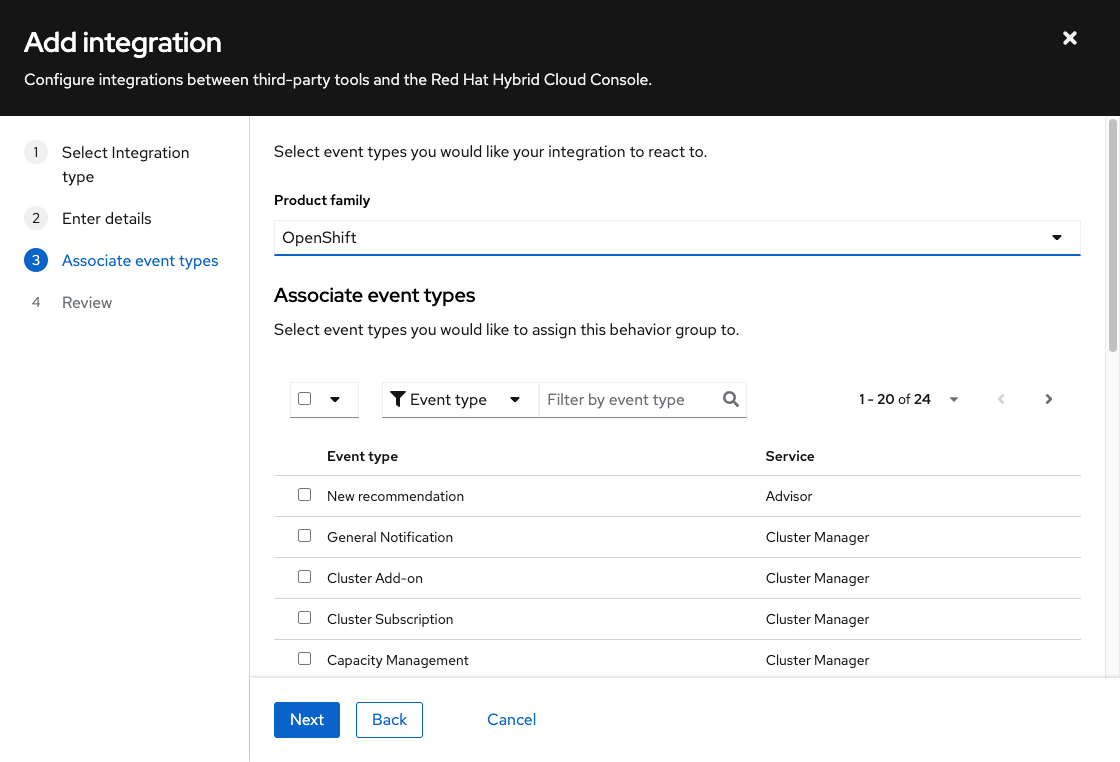Check the New recommendation event type
Screen dimensions: 1120x762
pyautogui.click(x=305, y=495)
